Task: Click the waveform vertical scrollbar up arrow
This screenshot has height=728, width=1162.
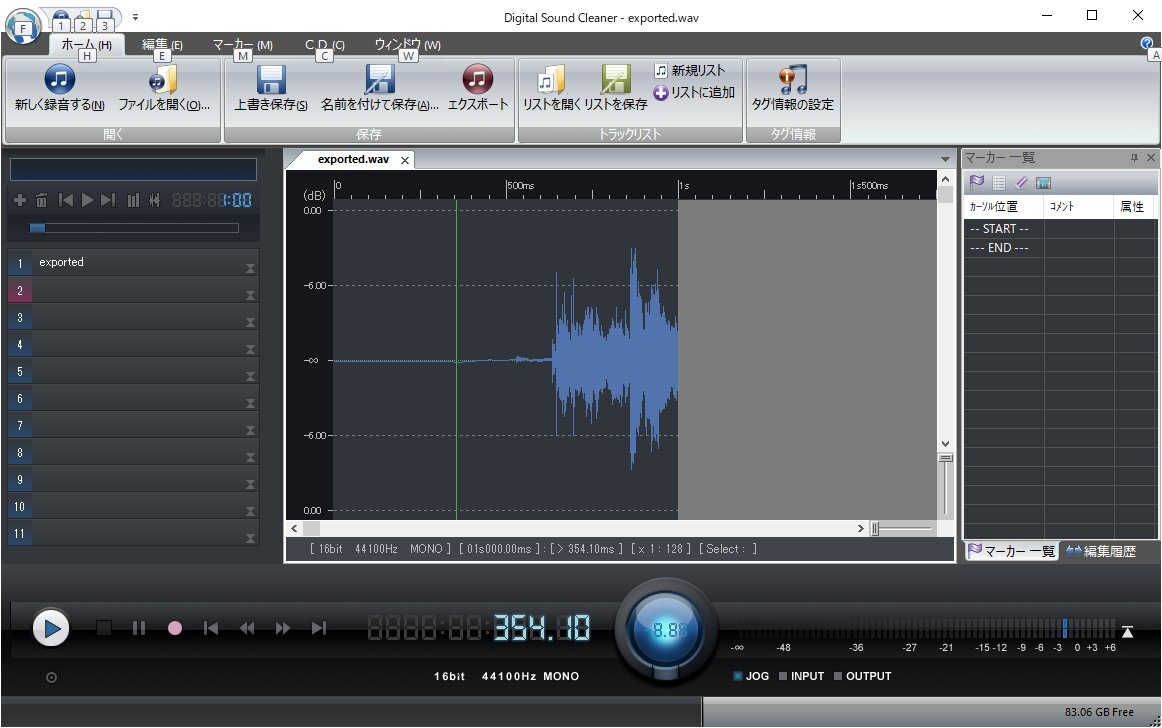Action: [x=945, y=179]
